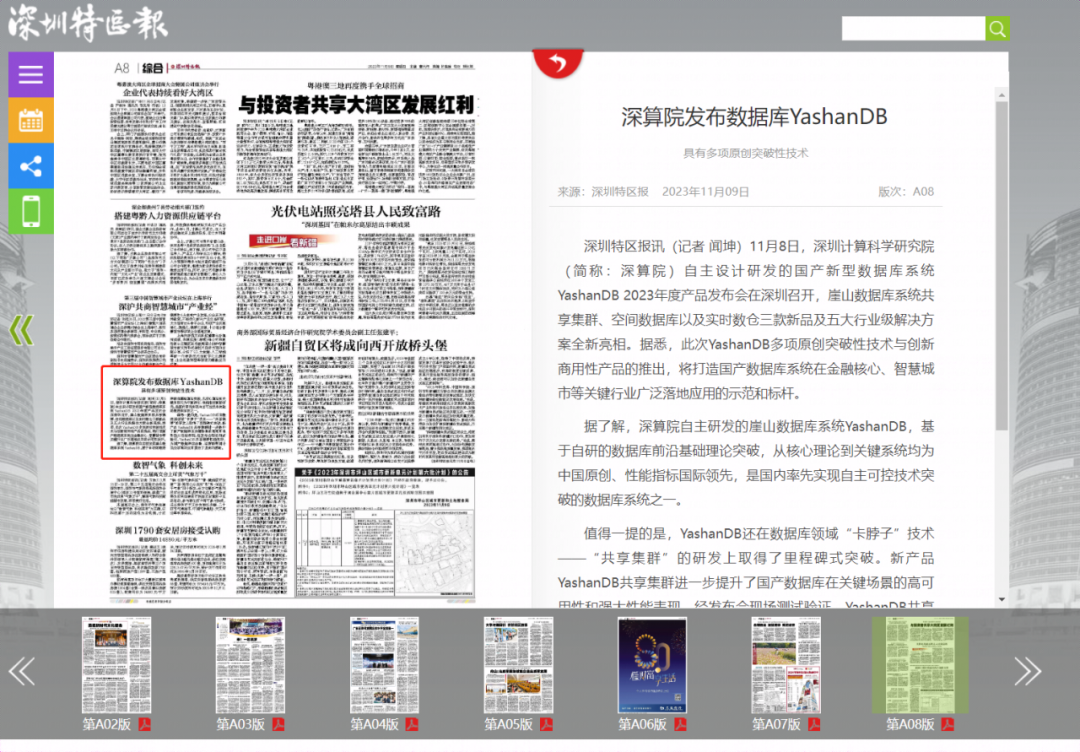
Task: Open the purple hamburger menu
Action: click(31, 74)
